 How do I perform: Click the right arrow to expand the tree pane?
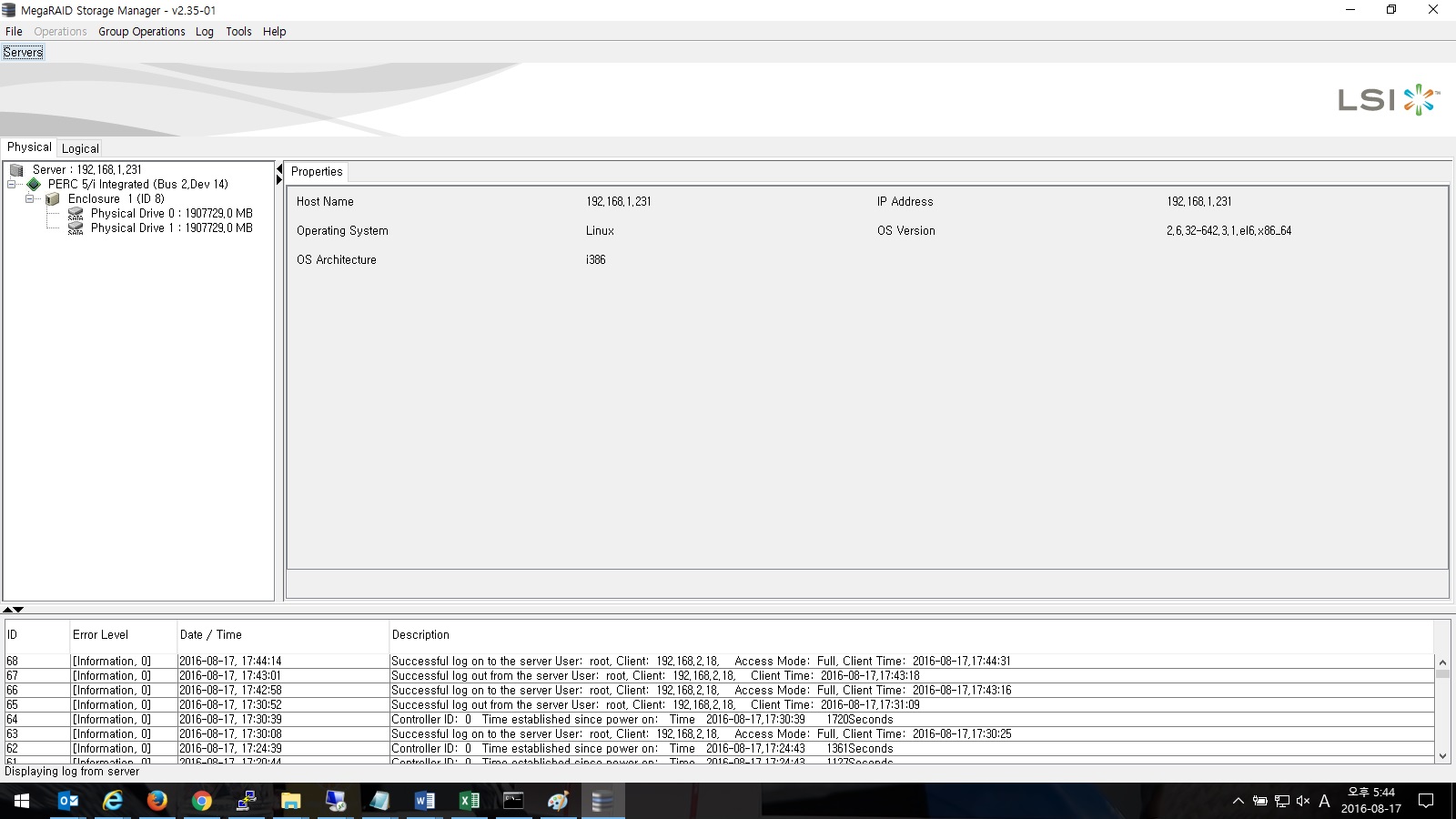279,180
